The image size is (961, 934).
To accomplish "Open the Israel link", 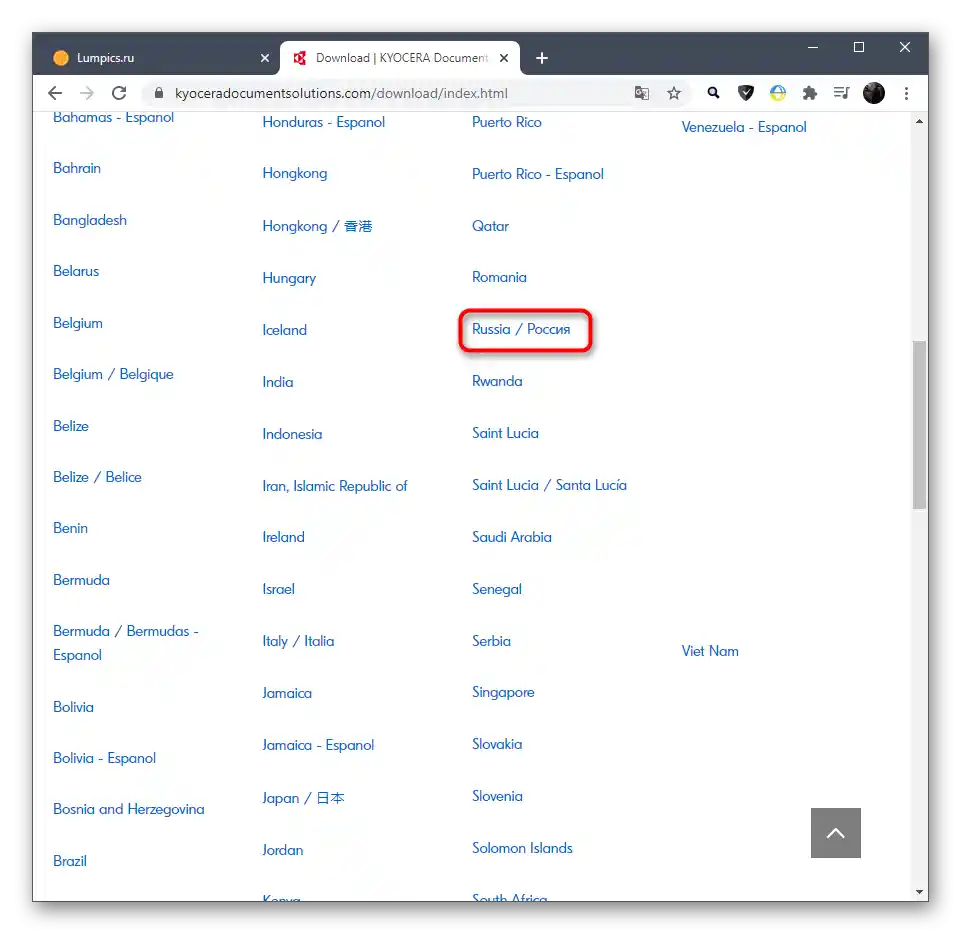I will tap(278, 589).
